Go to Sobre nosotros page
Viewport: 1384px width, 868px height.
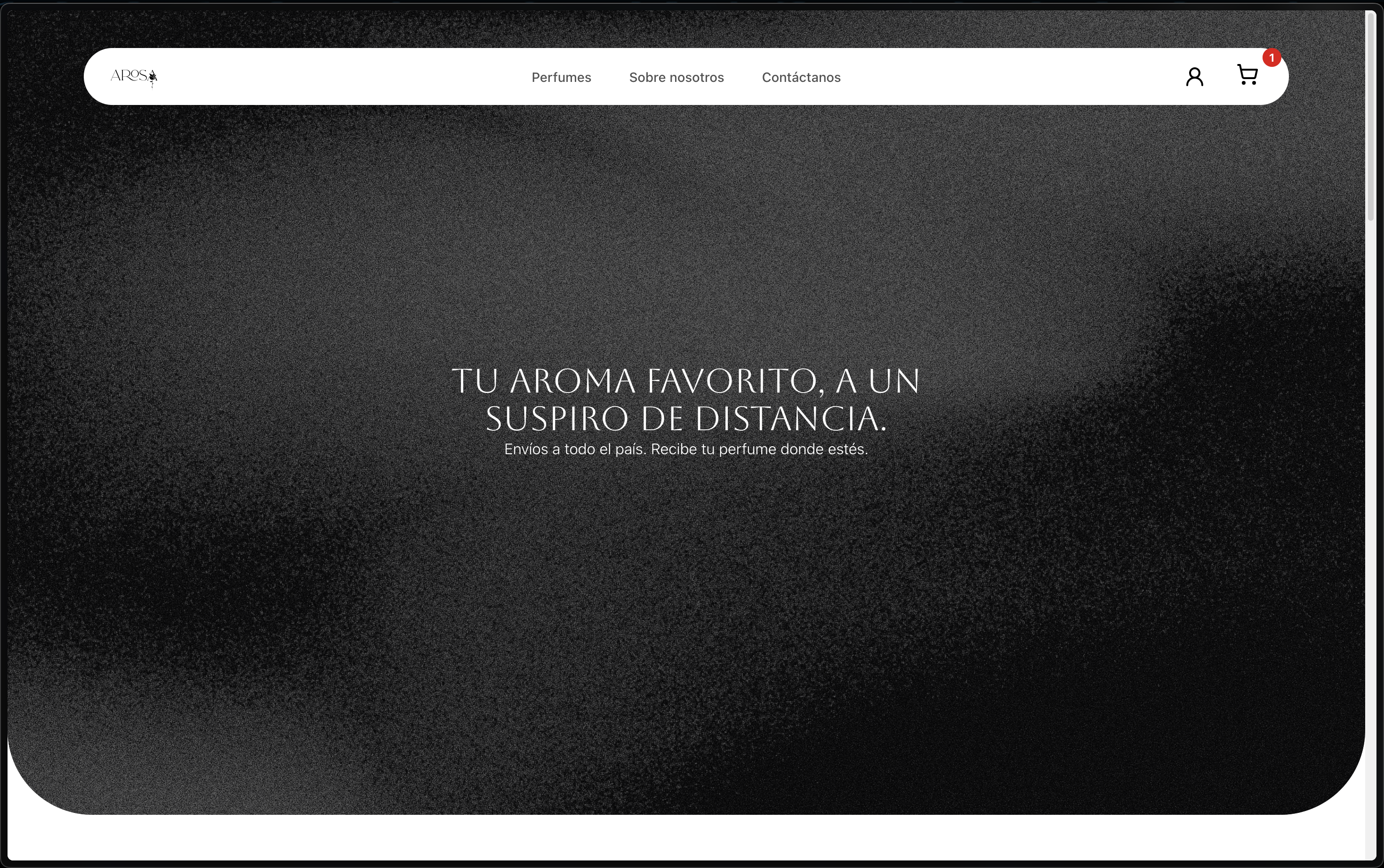coord(676,78)
